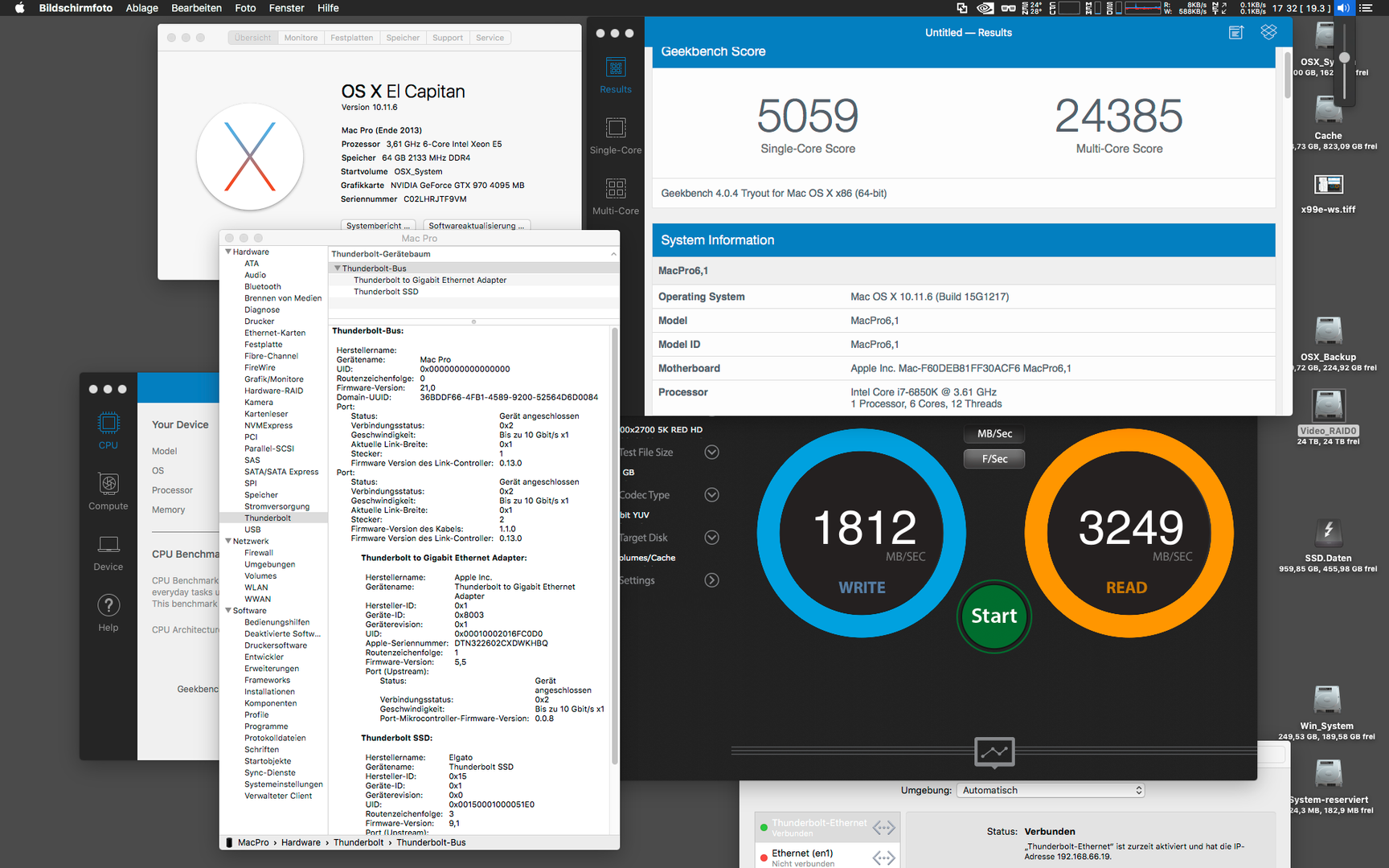Expand the Settings arrow in Disk Speed Test
This screenshot has height=868, width=1389.
(x=711, y=580)
